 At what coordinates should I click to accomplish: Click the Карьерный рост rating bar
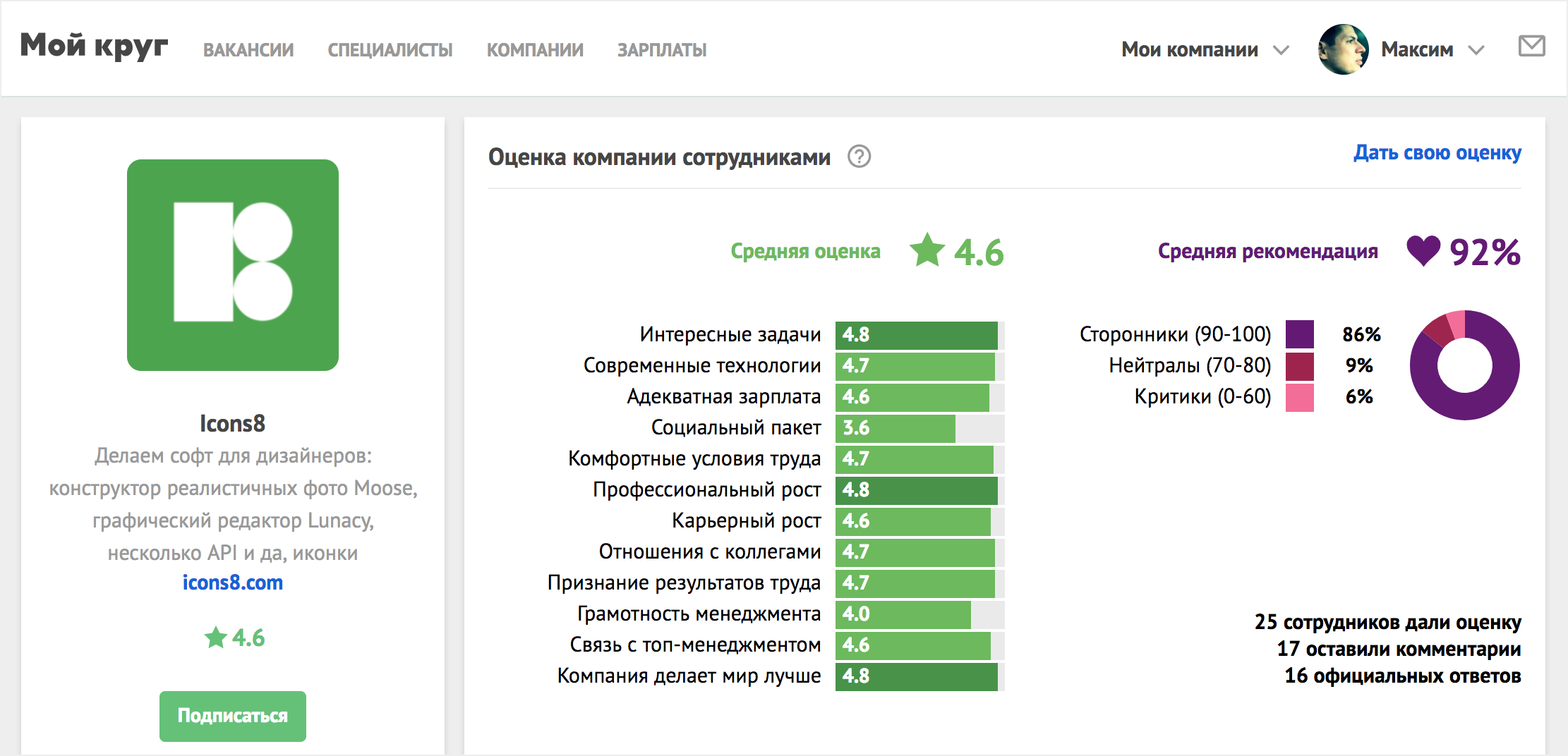(x=919, y=521)
